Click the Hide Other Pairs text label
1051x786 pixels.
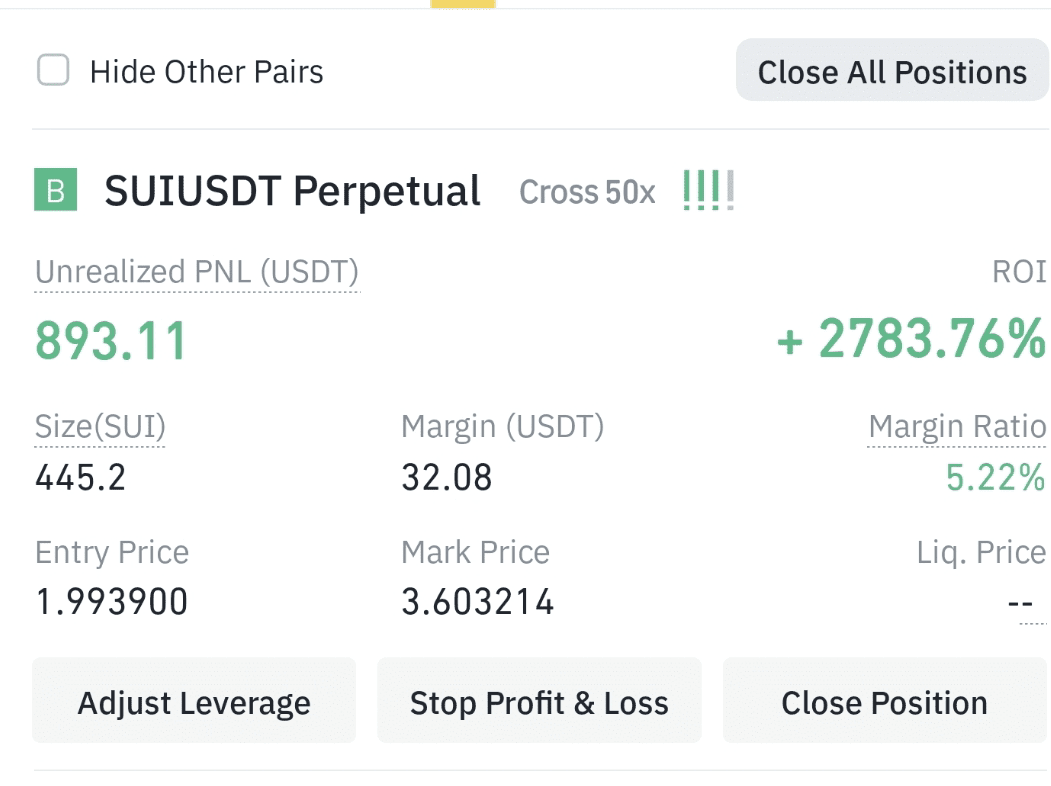click(206, 72)
